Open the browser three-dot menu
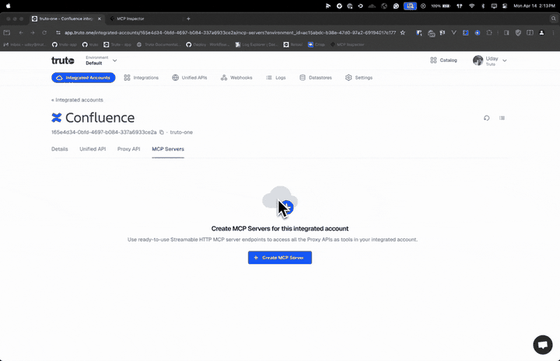The height and width of the screenshot is (361, 560). pyautogui.click(x=554, y=32)
